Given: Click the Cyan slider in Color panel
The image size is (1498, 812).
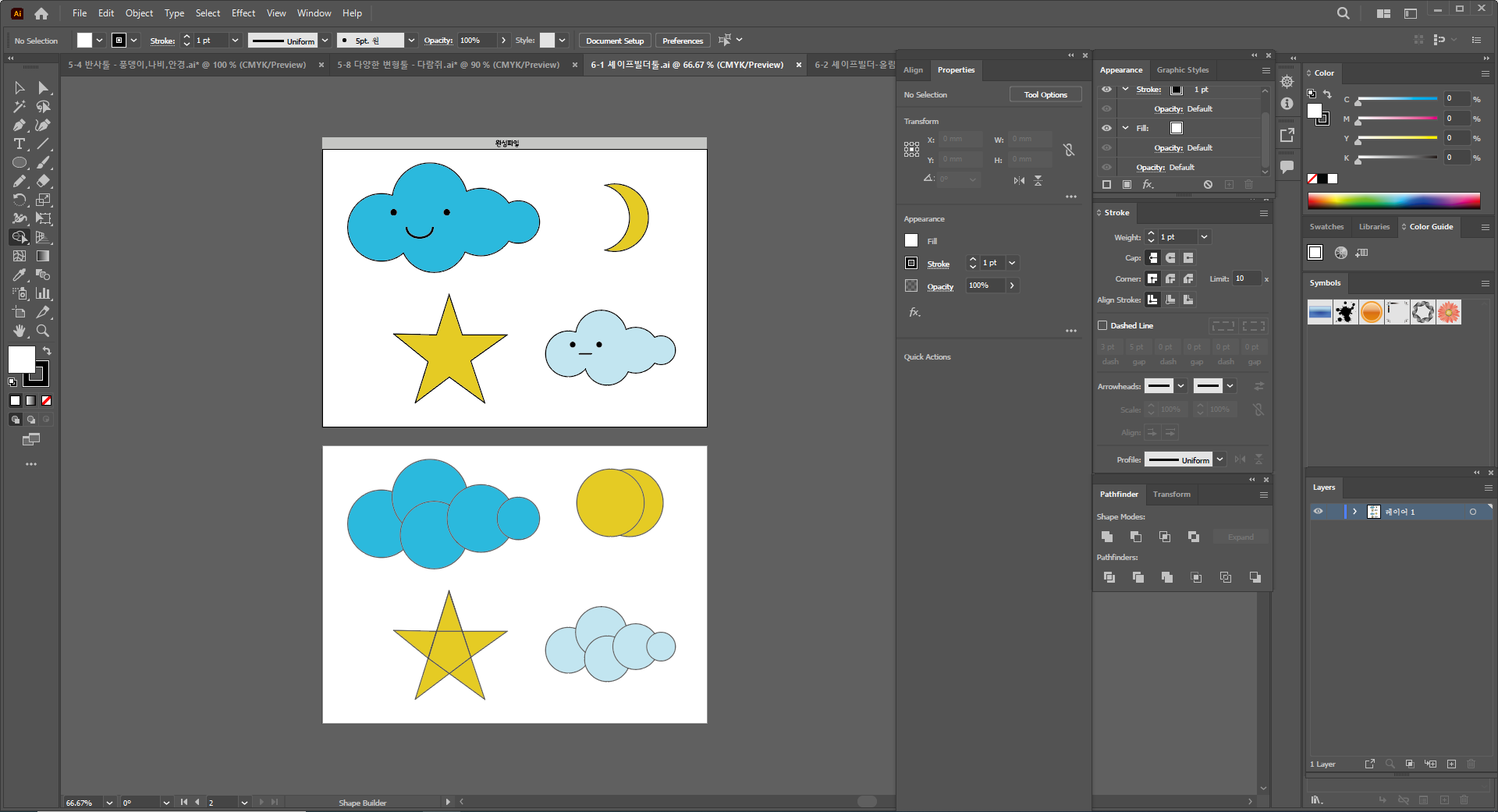Looking at the screenshot, I should click(1397, 99).
